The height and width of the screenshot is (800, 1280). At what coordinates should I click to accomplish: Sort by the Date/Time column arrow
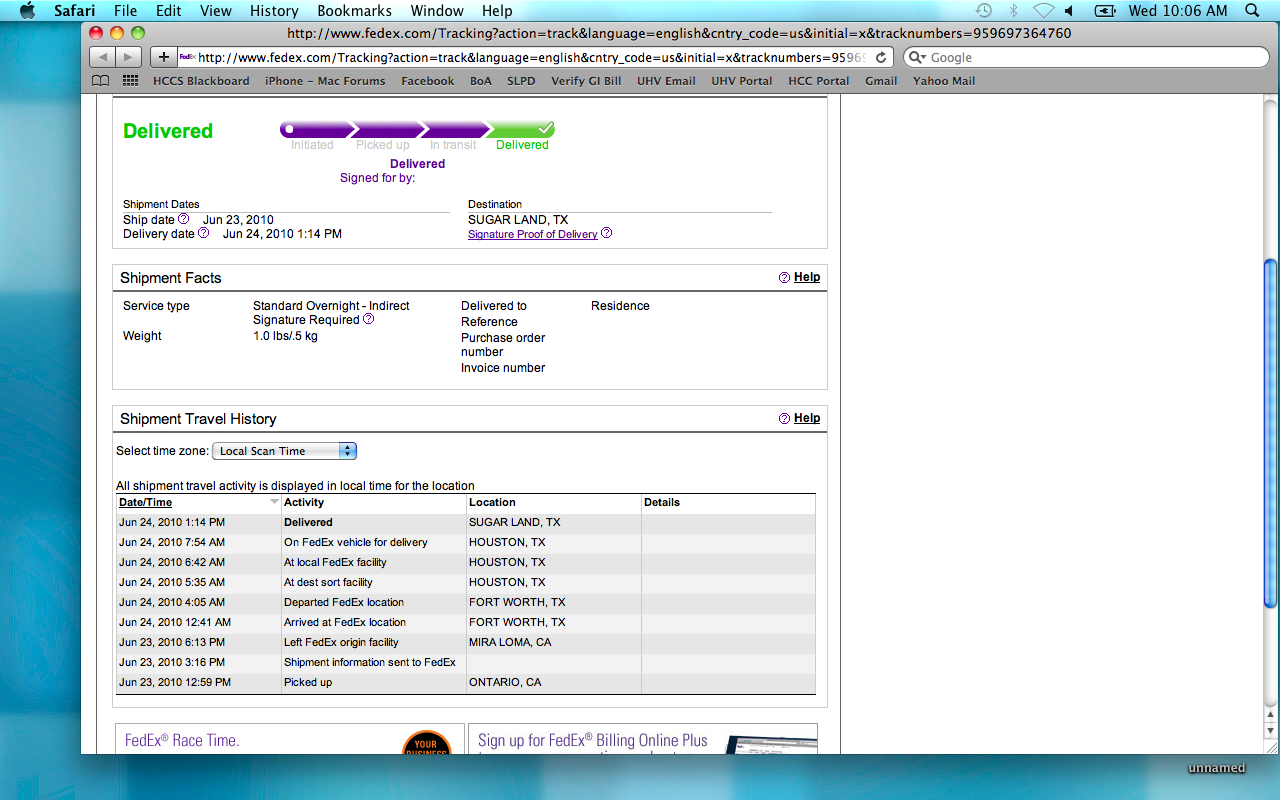point(275,502)
